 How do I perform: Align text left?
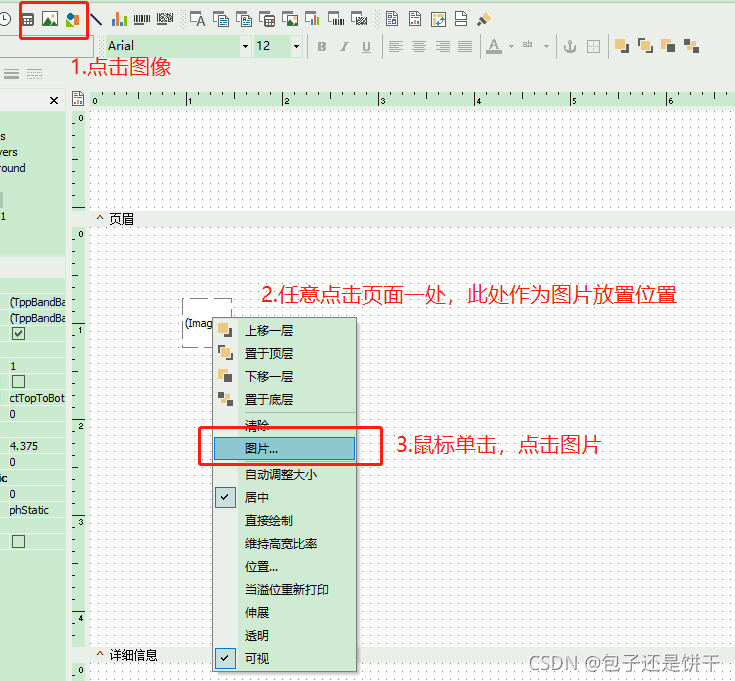396,46
